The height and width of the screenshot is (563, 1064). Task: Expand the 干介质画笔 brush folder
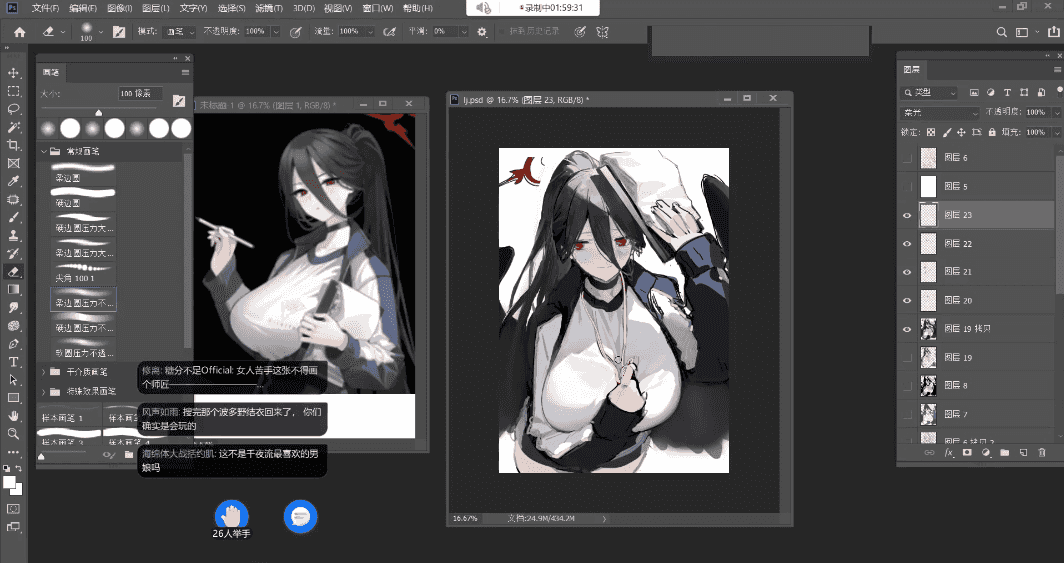coord(44,372)
